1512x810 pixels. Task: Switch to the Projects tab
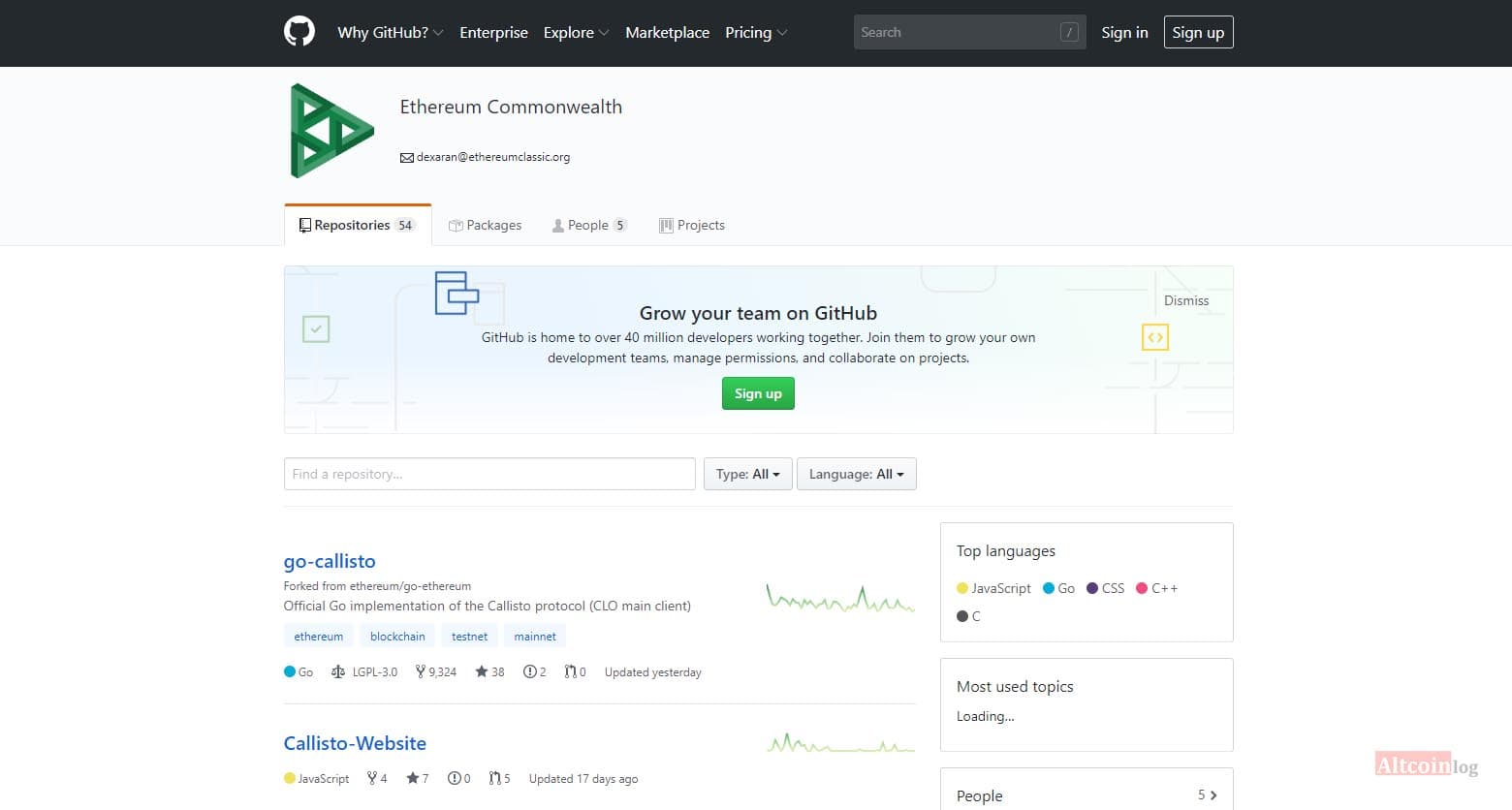pyautogui.click(x=692, y=225)
